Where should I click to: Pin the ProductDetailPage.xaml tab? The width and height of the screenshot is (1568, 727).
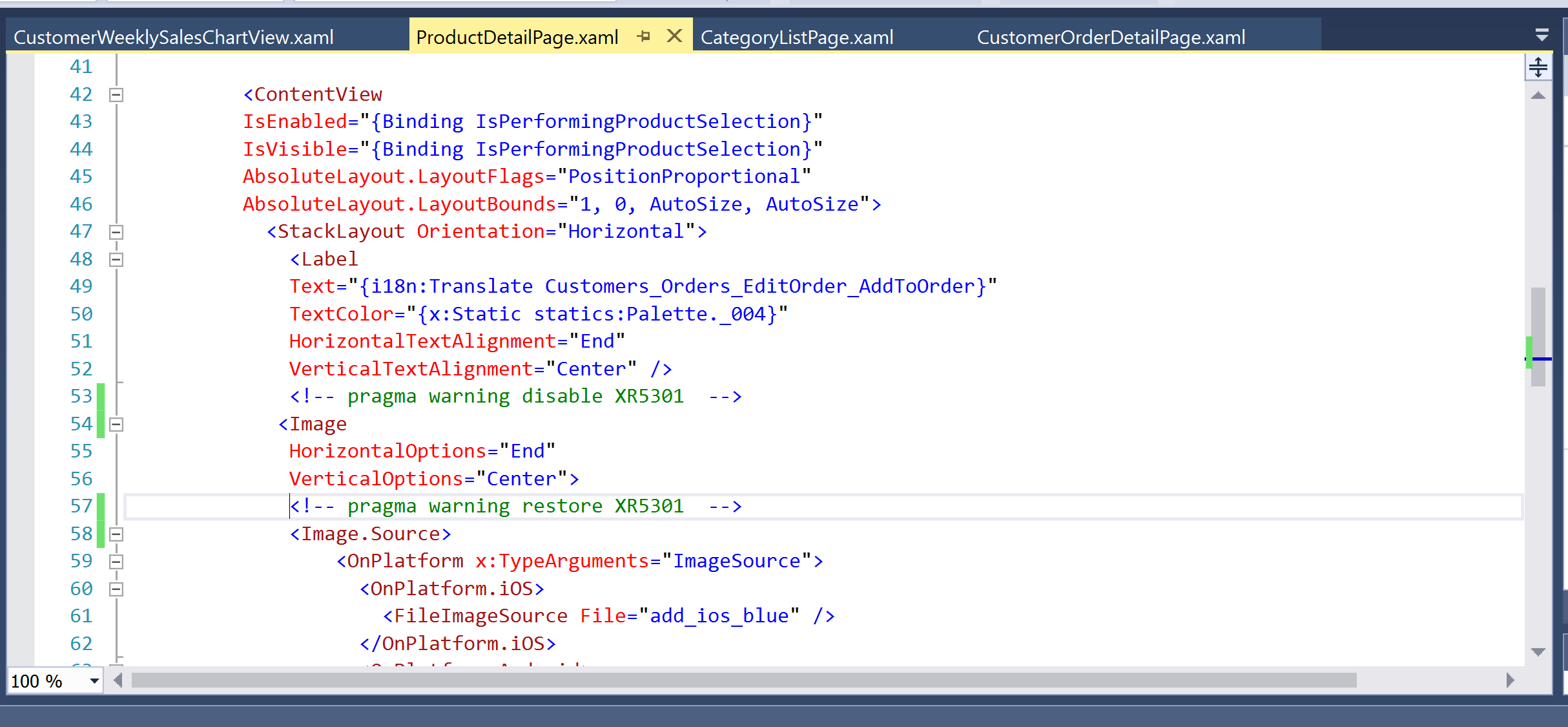click(643, 36)
